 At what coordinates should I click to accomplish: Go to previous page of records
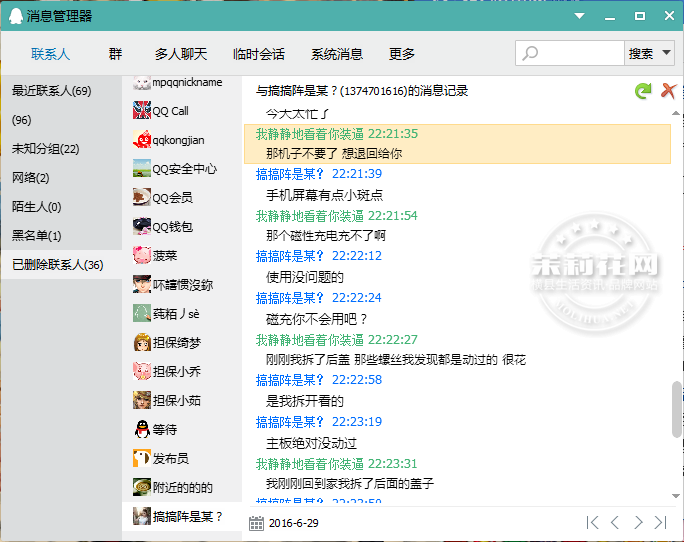click(x=615, y=522)
